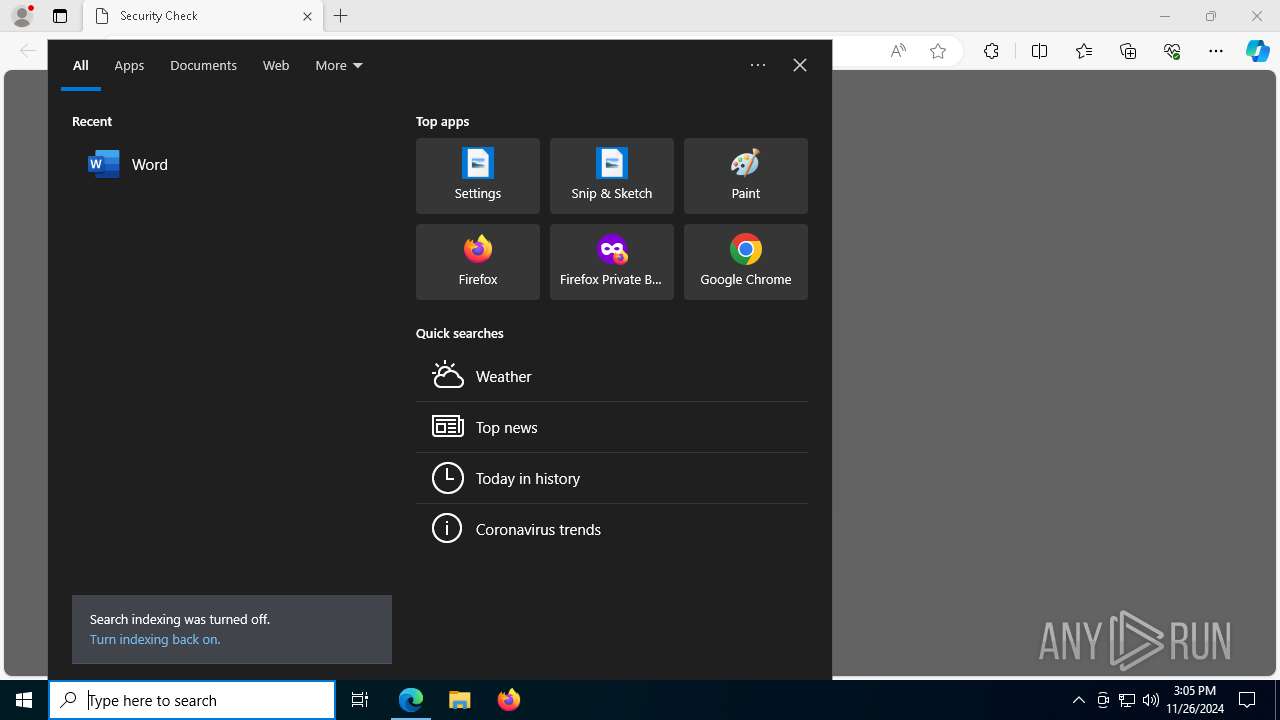Switch to the All search tab
Image resolution: width=1280 pixels, height=720 pixels.
pos(80,65)
